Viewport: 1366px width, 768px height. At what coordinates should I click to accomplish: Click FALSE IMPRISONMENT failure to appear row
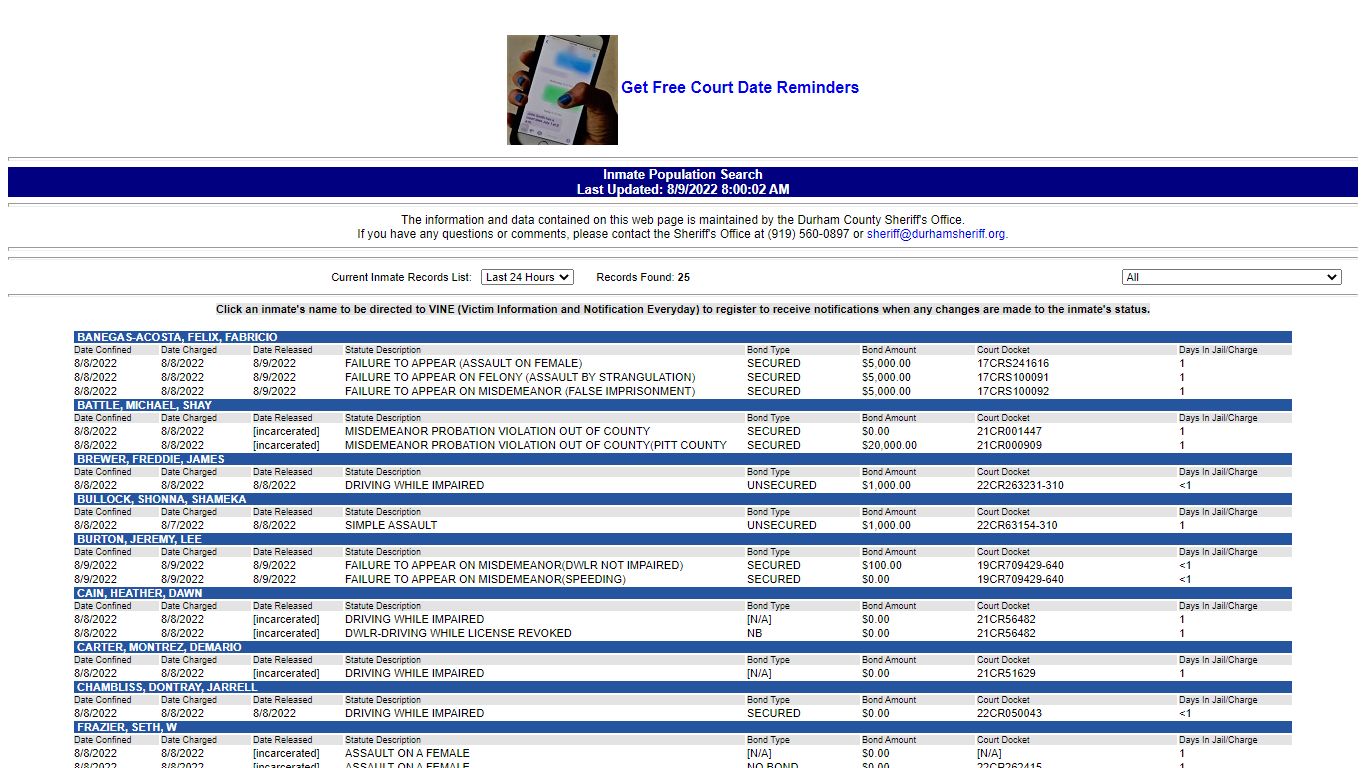tap(520, 392)
